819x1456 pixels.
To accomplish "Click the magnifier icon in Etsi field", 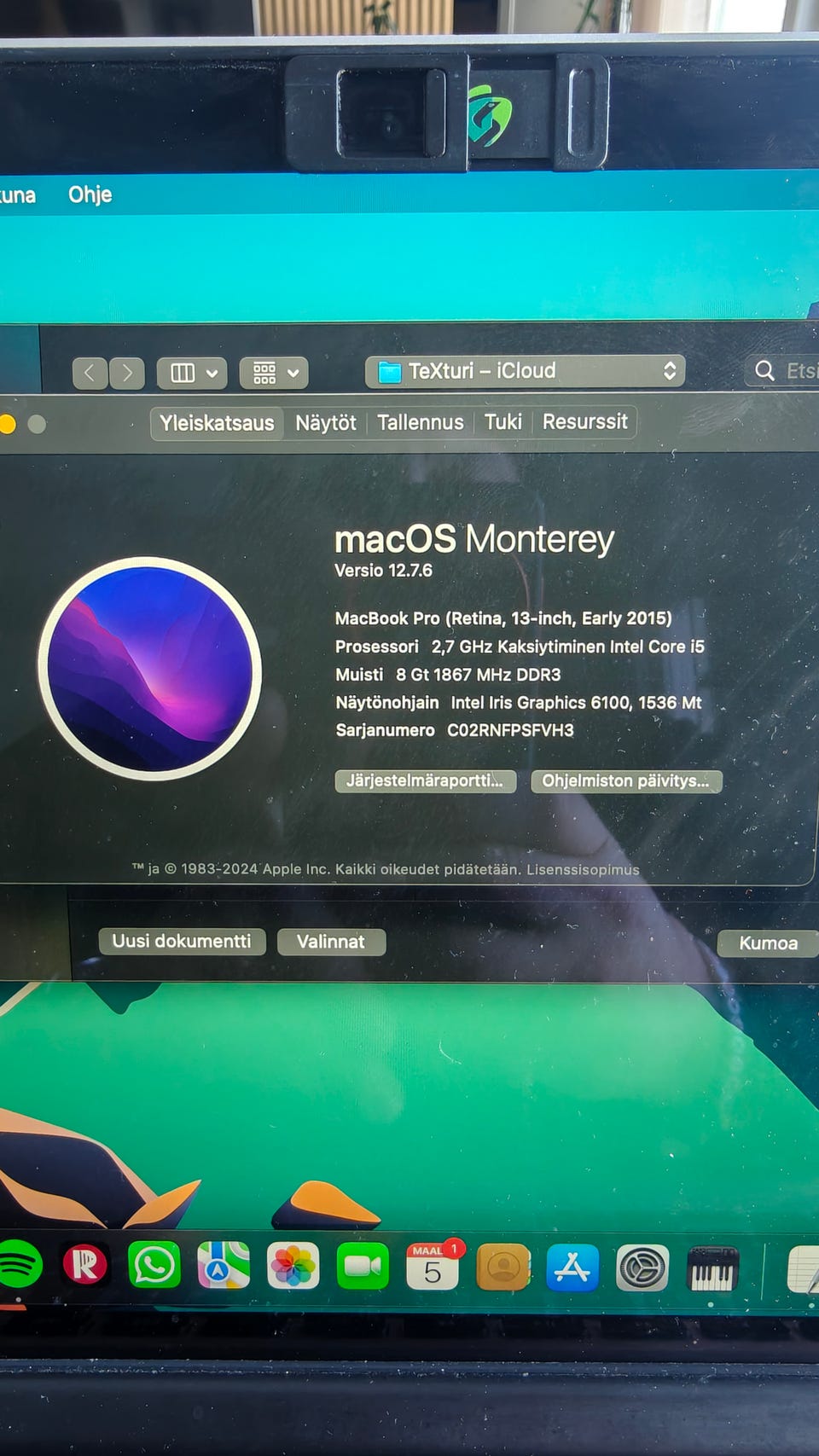I will (x=765, y=371).
